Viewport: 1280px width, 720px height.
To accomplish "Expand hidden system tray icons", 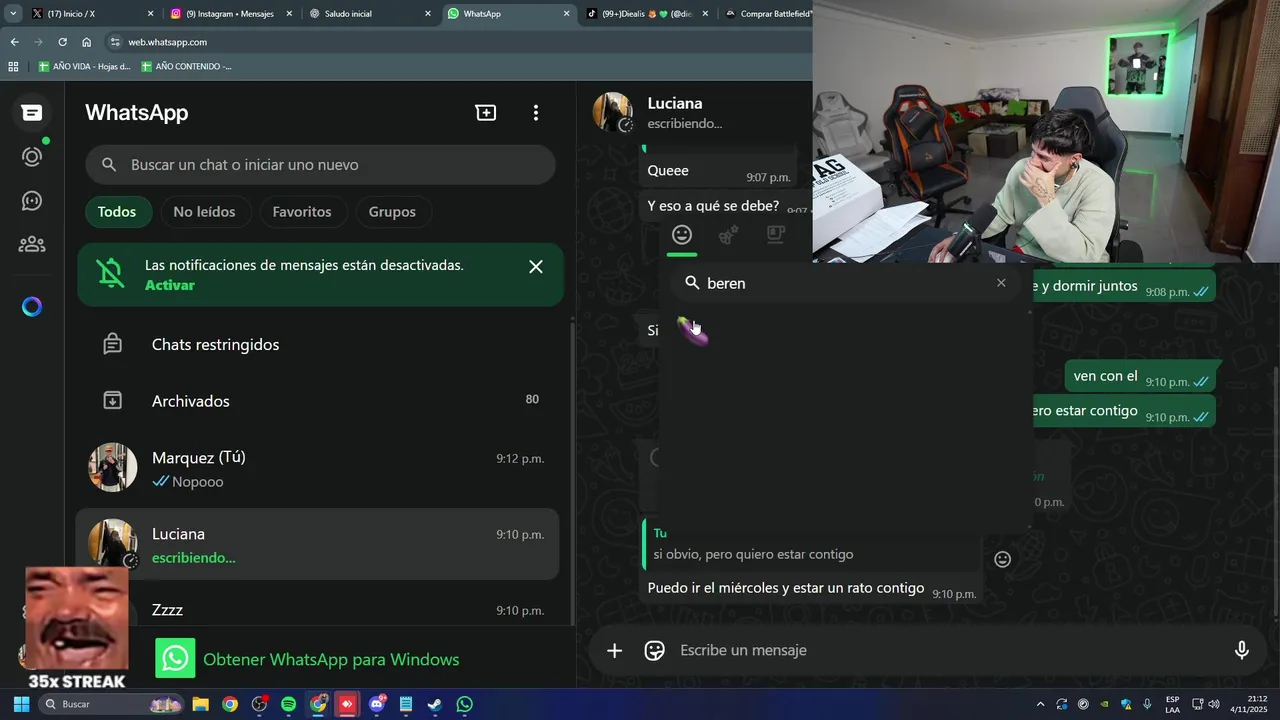I will click(1040, 704).
